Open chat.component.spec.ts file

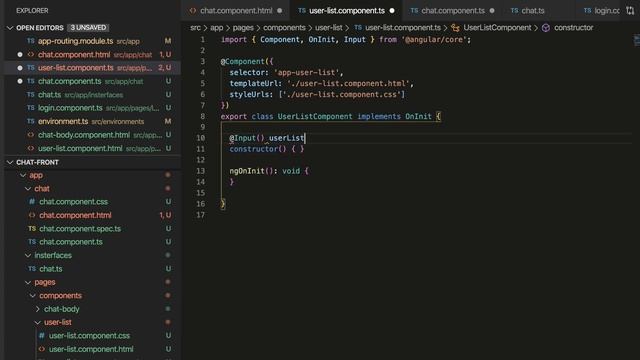92,229
